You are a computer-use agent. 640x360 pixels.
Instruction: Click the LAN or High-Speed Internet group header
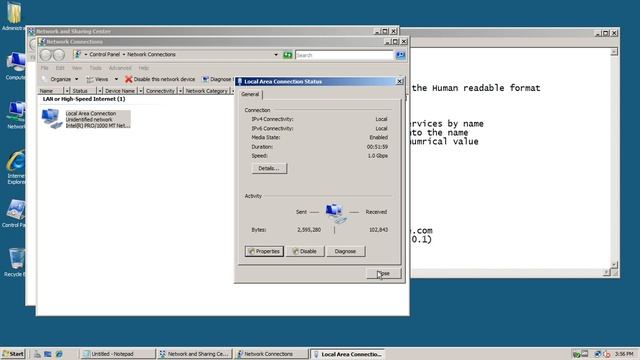coord(84,99)
